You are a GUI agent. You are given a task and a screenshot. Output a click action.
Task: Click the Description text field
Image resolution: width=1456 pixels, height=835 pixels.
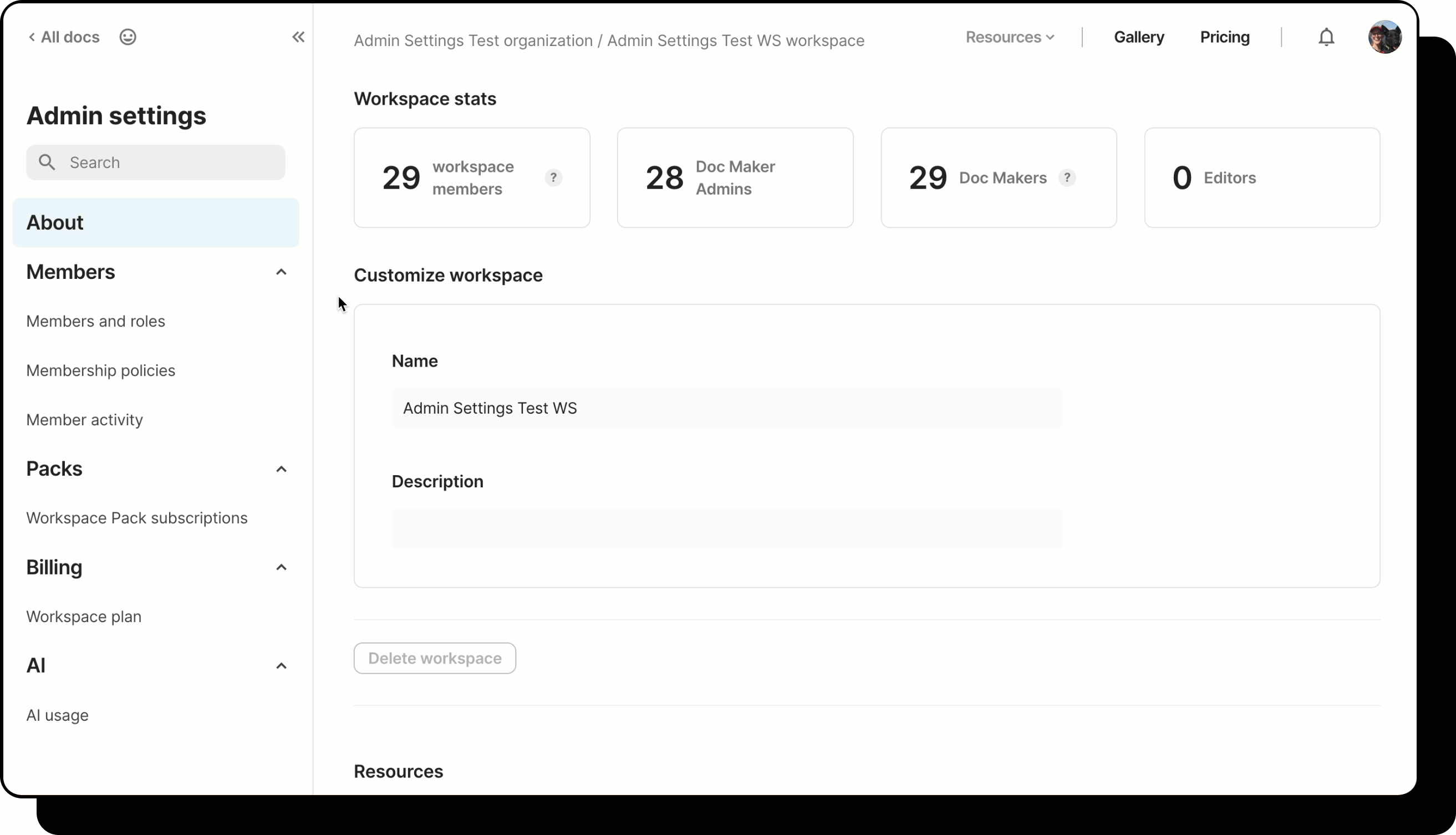click(x=726, y=529)
